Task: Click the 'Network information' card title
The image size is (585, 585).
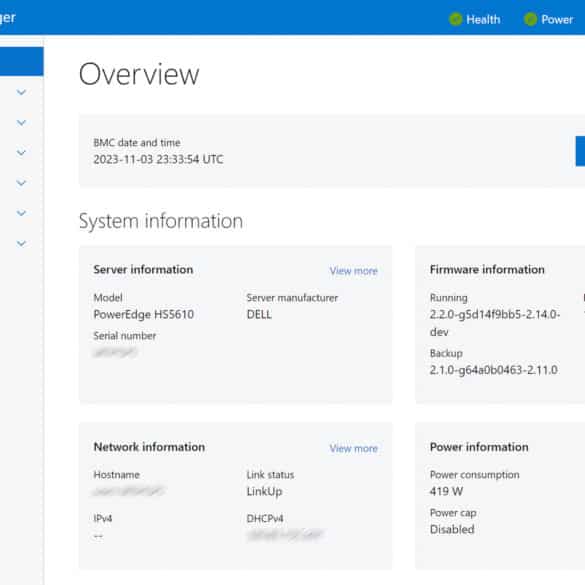Action: [x=149, y=447]
